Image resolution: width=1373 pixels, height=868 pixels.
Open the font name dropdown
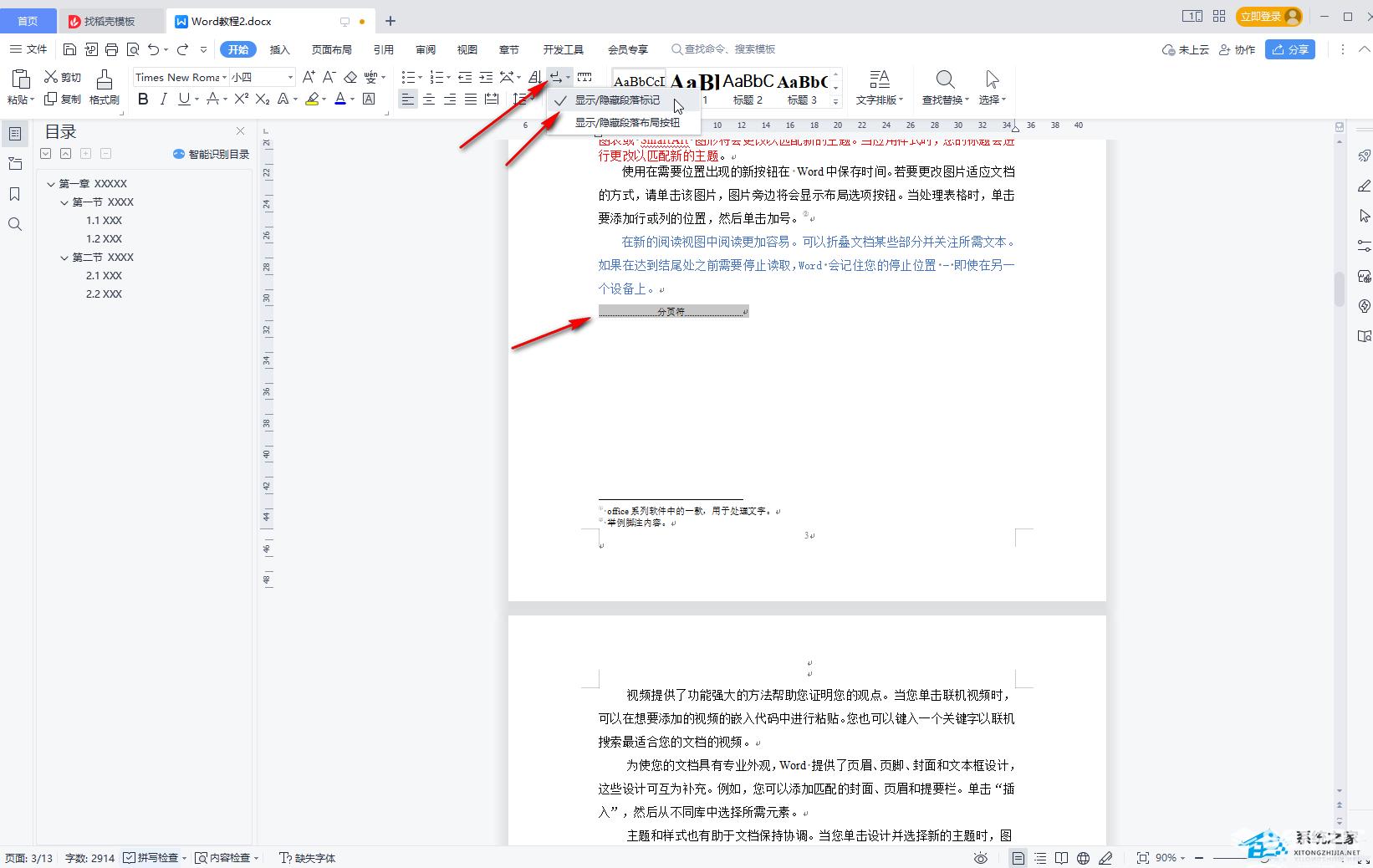224,77
